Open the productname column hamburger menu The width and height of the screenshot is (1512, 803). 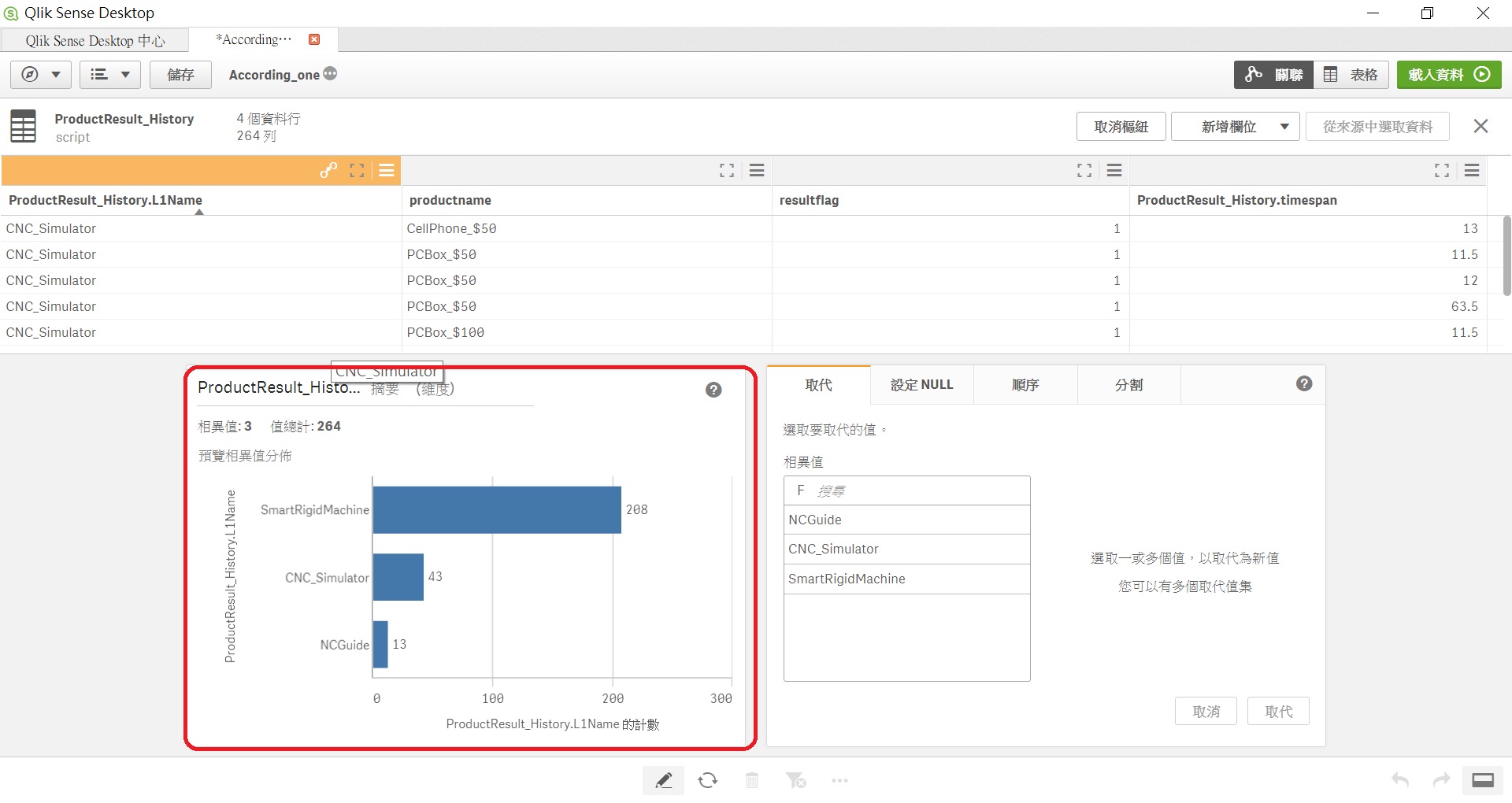click(x=757, y=170)
